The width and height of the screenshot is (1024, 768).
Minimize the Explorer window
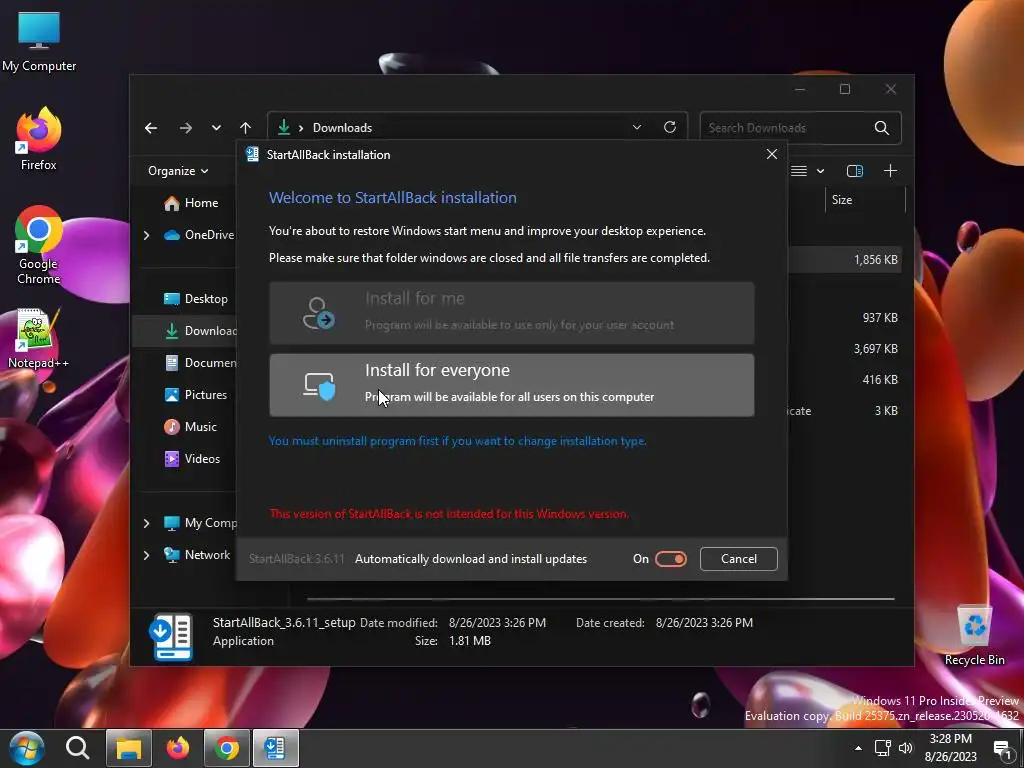click(x=799, y=89)
